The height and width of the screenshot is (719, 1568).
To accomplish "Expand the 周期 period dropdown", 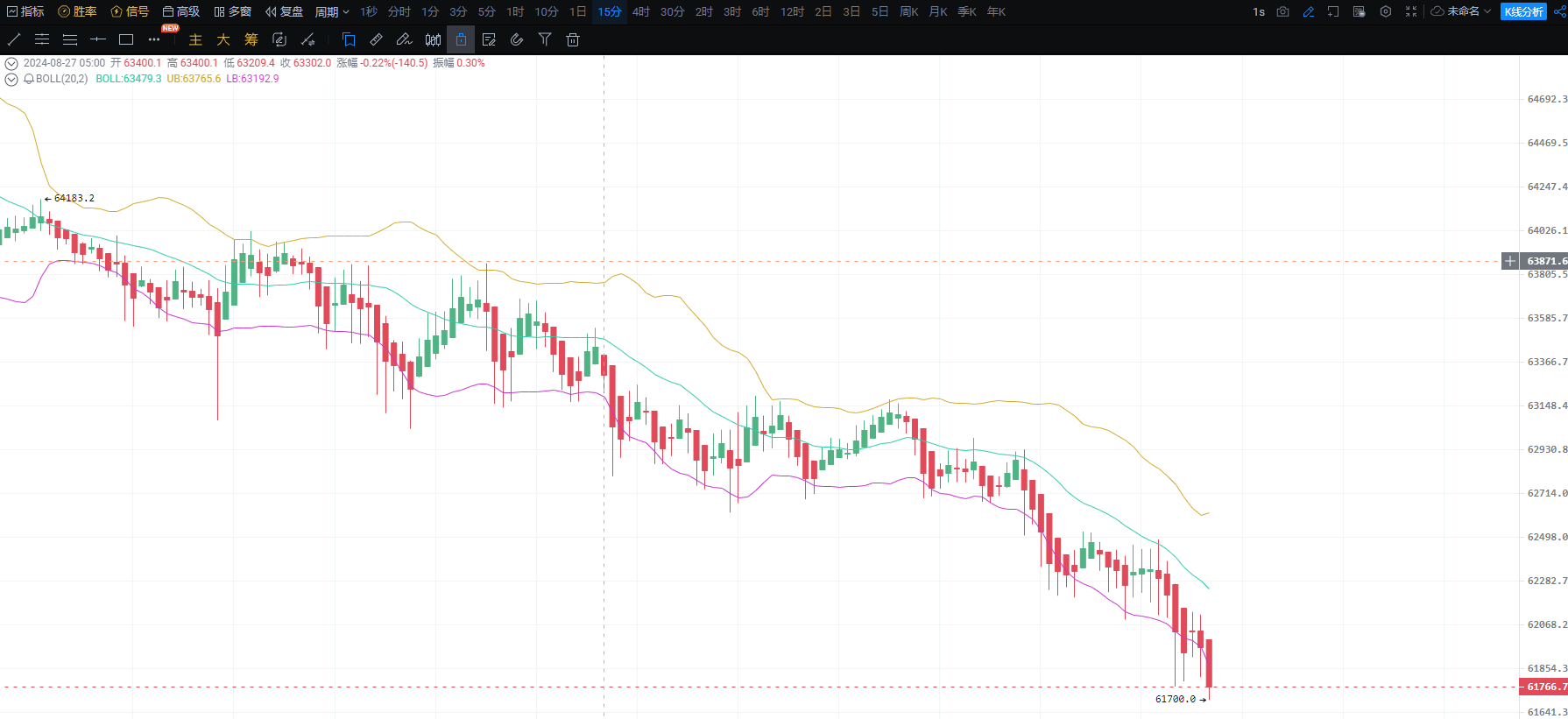I will click(332, 11).
